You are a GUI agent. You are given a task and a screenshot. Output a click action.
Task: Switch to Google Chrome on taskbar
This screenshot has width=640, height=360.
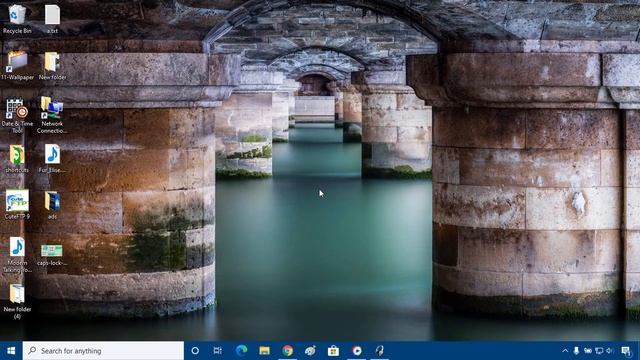287,351
